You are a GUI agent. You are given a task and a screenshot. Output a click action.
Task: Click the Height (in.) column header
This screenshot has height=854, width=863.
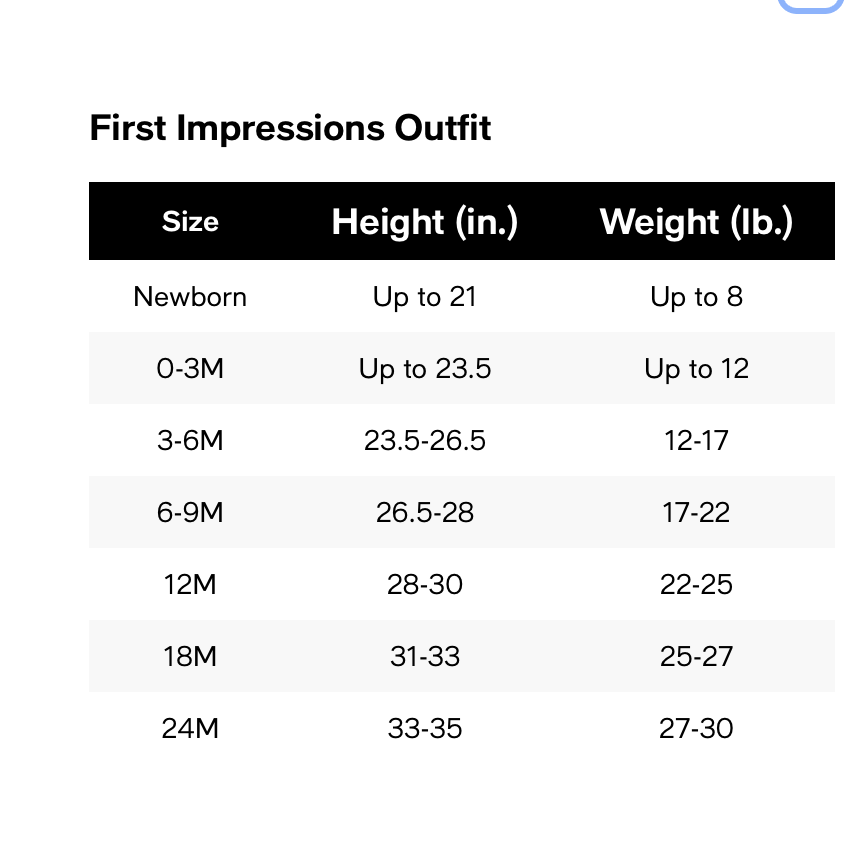(x=425, y=222)
